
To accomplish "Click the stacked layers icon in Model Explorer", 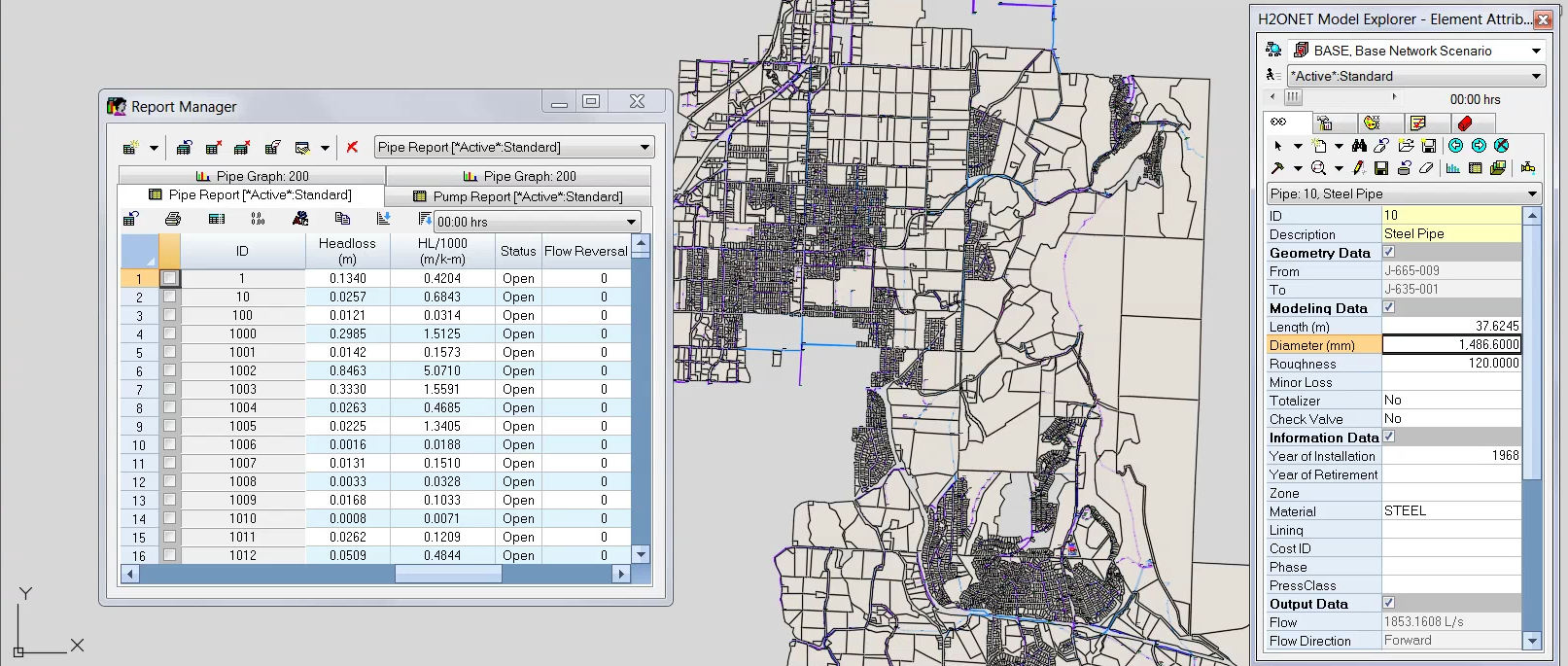I will click(x=1498, y=168).
